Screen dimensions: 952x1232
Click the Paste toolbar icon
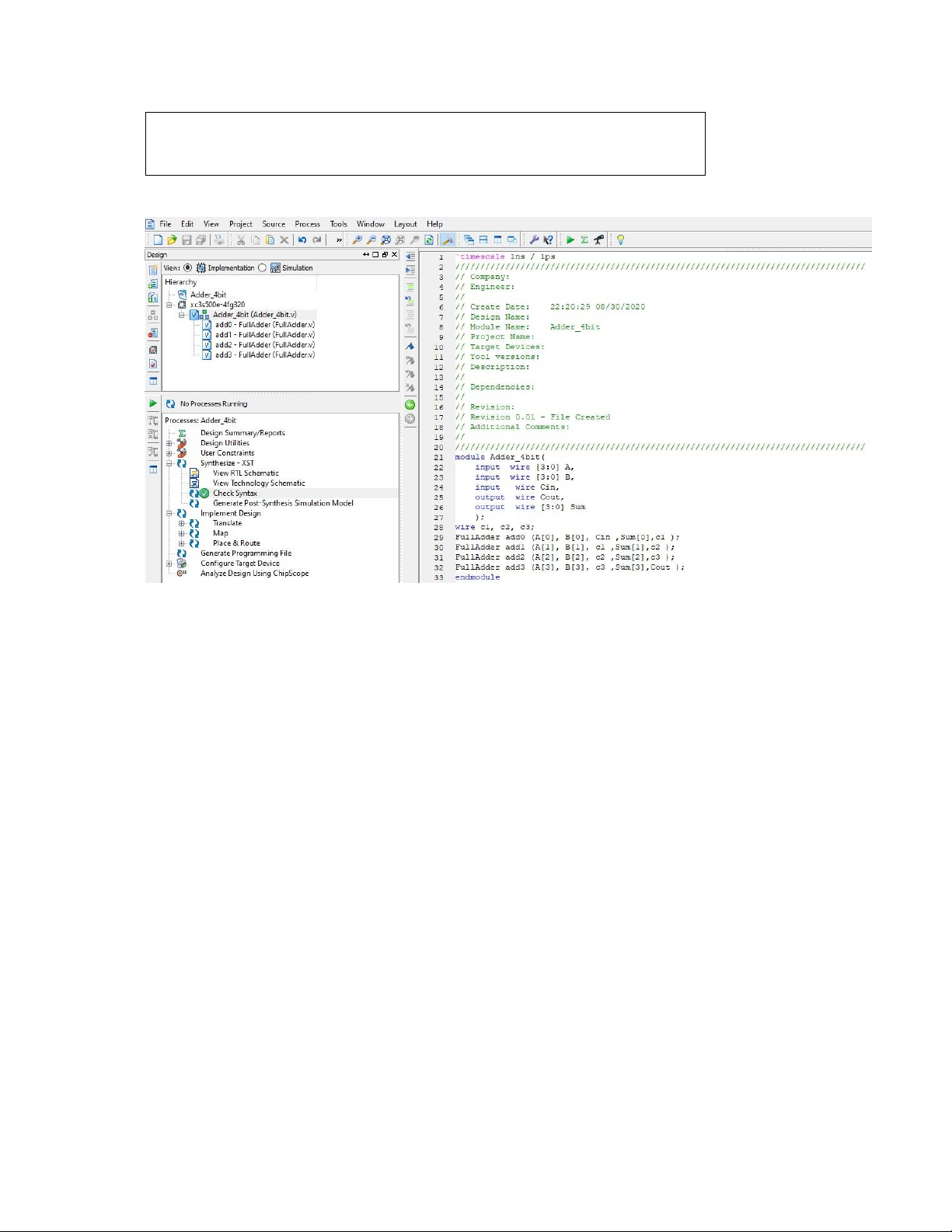point(270,240)
